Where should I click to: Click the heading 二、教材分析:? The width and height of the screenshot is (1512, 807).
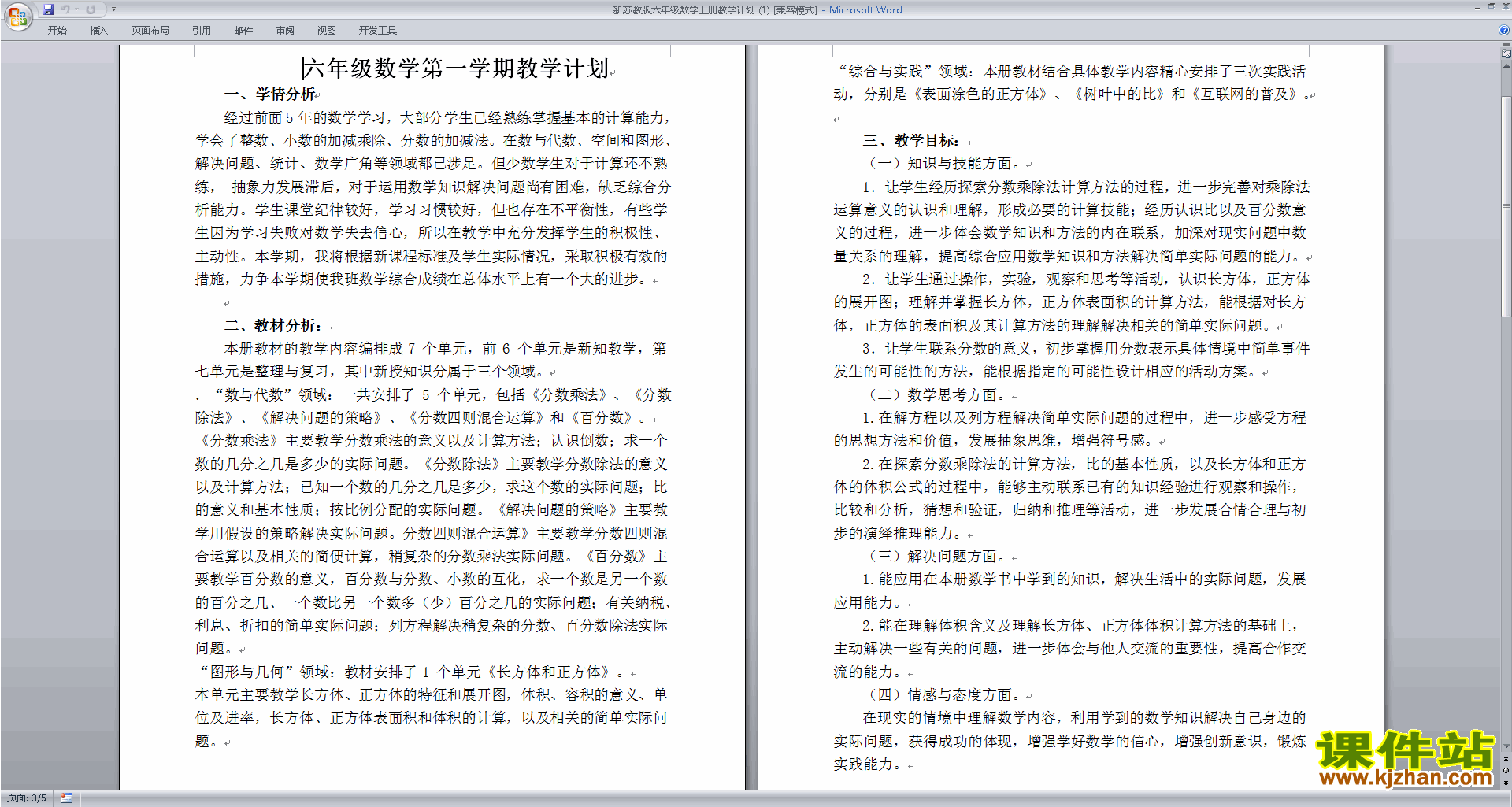coord(273,326)
